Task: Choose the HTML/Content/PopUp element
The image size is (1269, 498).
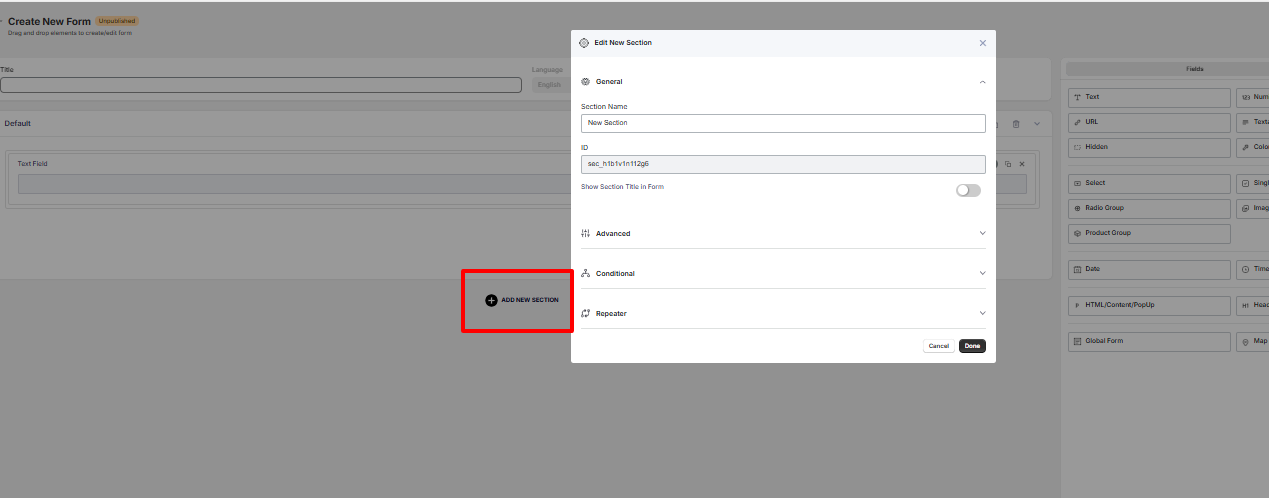Action: pos(1149,305)
